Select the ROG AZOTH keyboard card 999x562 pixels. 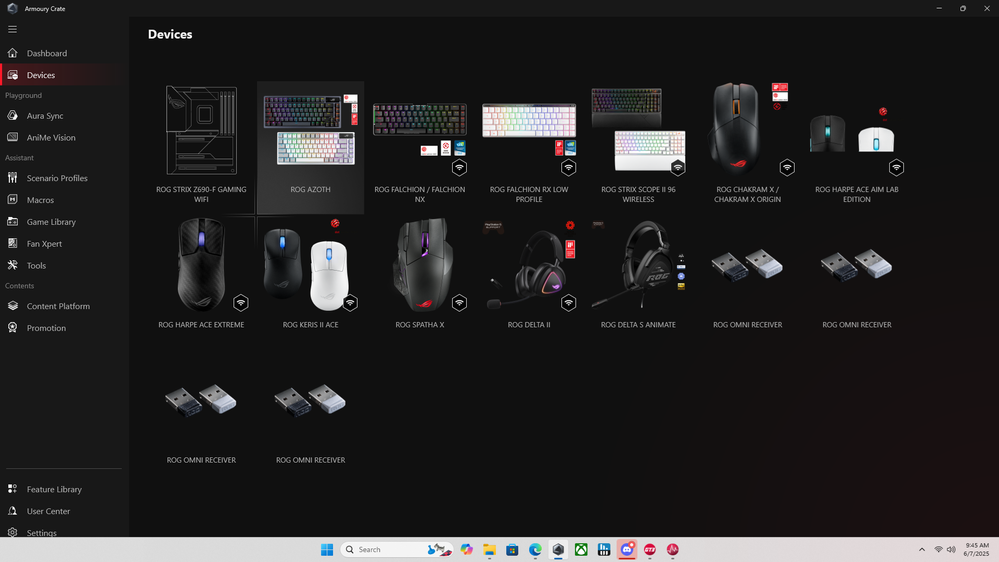pos(310,147)
